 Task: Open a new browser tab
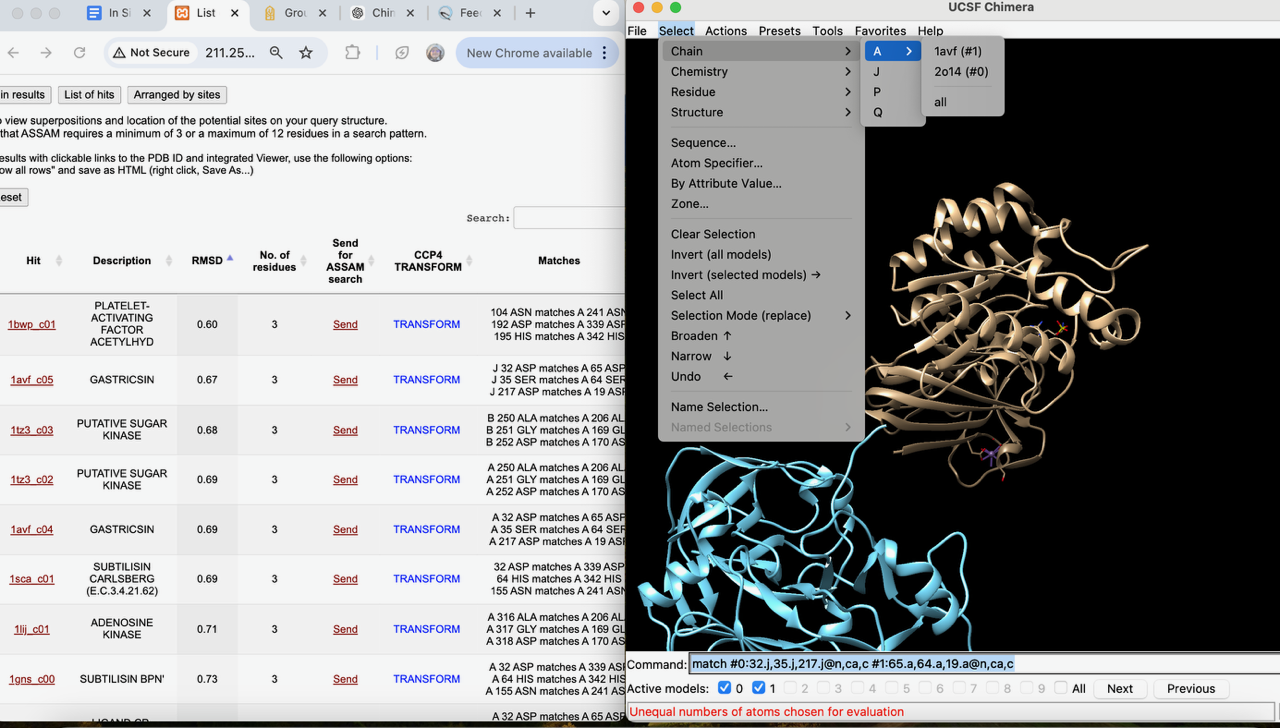(530, 13)
